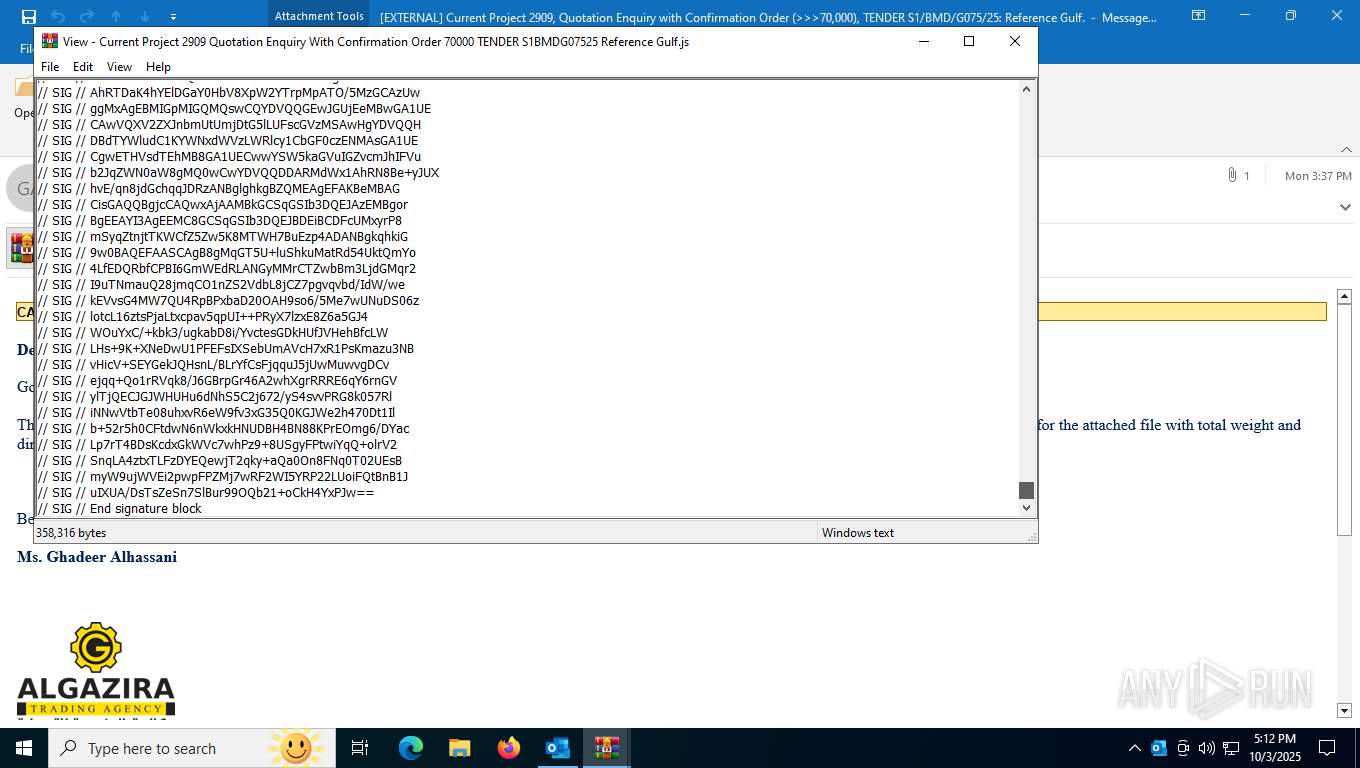Click the attachment archive icon in the Outlook message

(21, 247)
